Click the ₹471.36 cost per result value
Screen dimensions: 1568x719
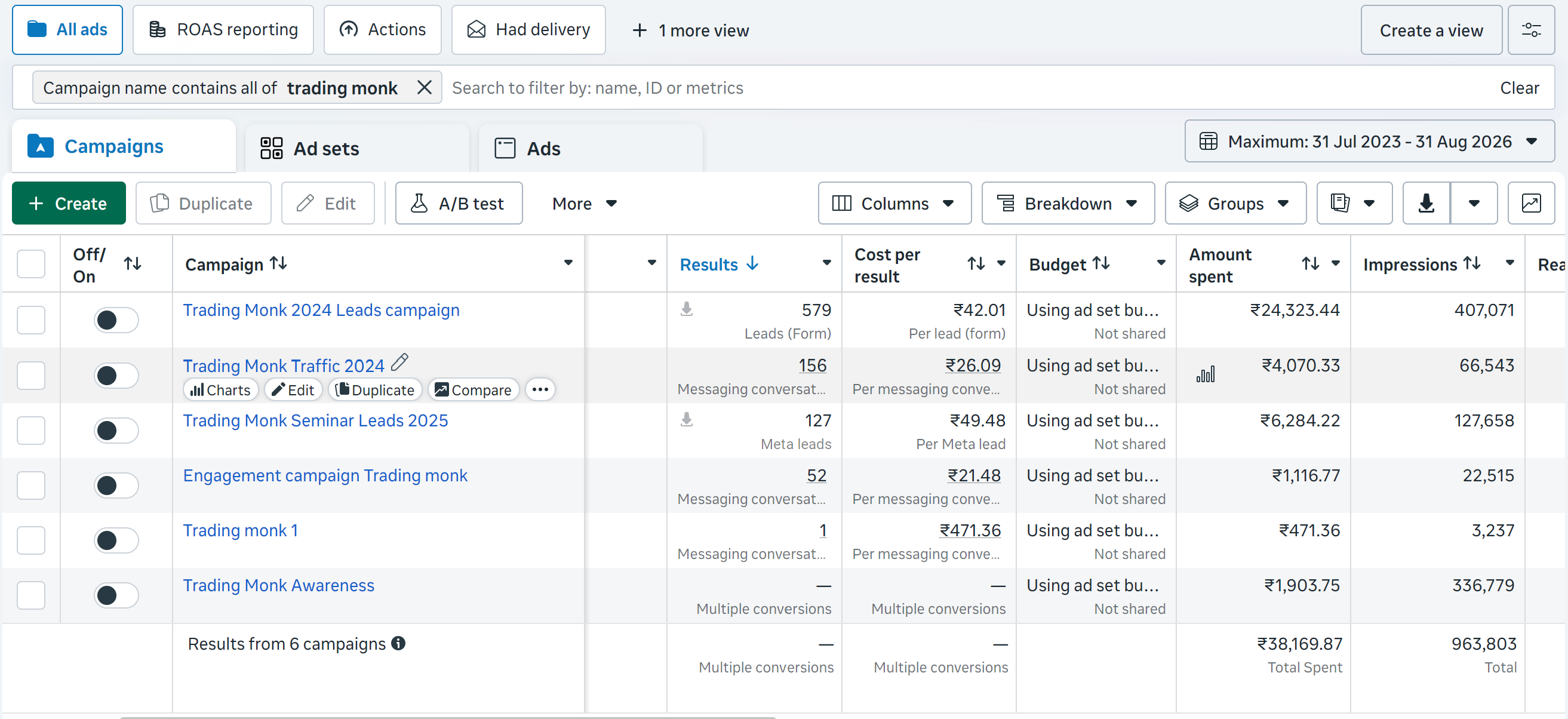coord(970,530)
